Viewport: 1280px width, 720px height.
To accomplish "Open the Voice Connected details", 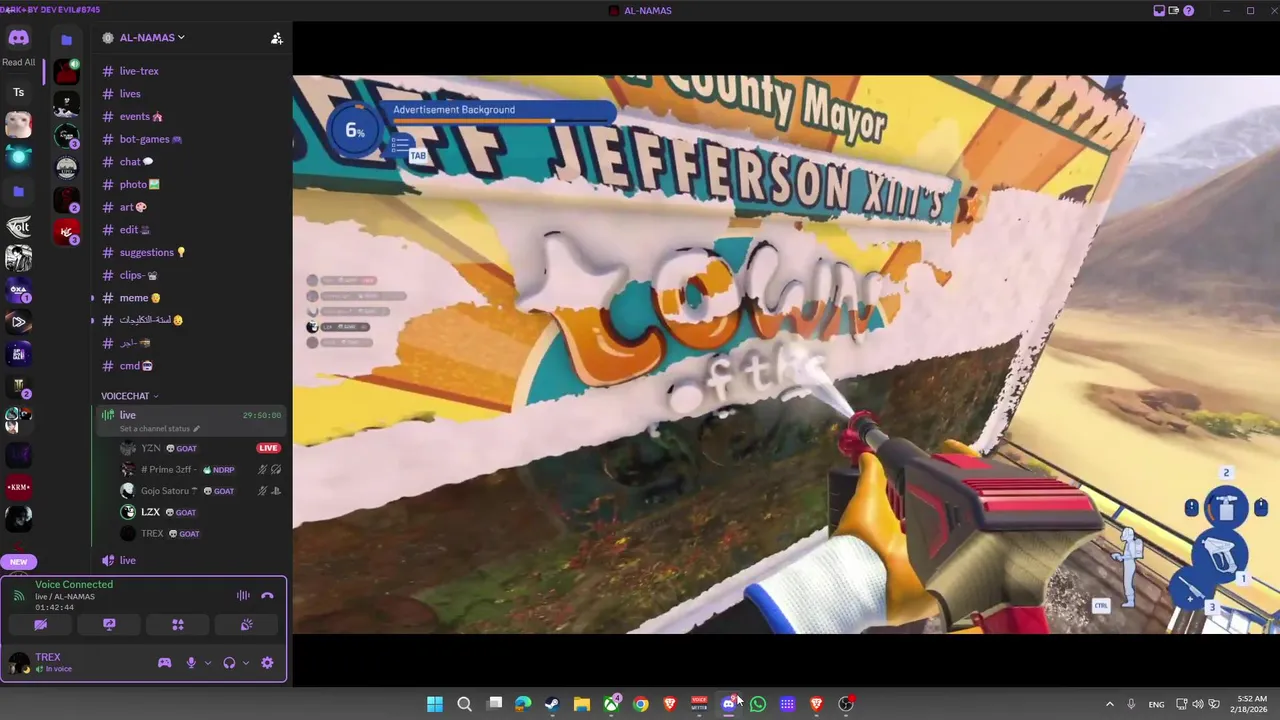I will coord(74,585).
